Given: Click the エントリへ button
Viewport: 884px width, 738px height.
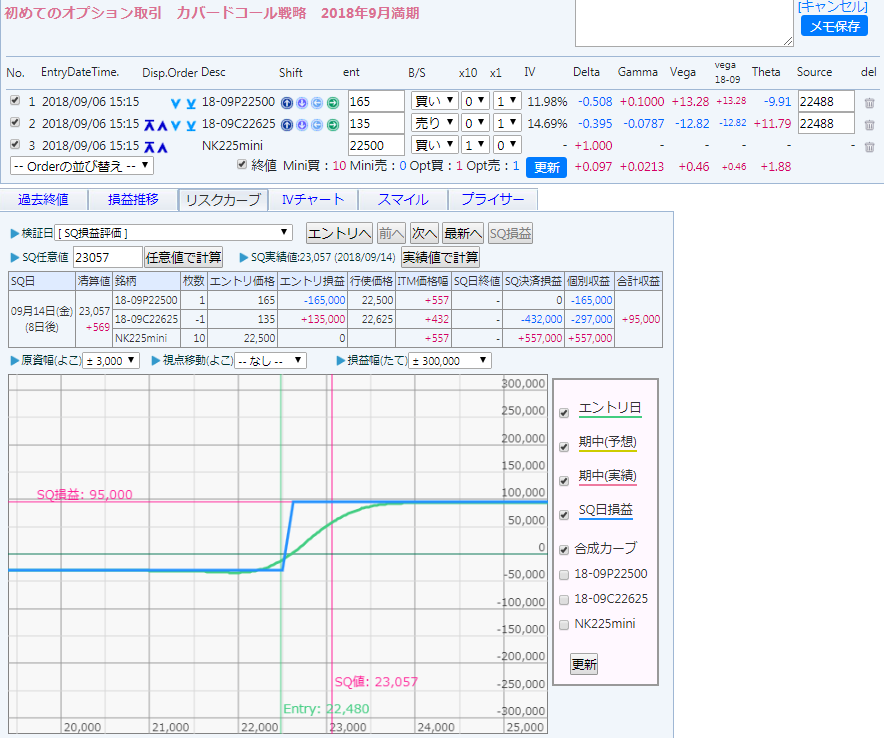Looking at the screenshot, I should point(339,233).
